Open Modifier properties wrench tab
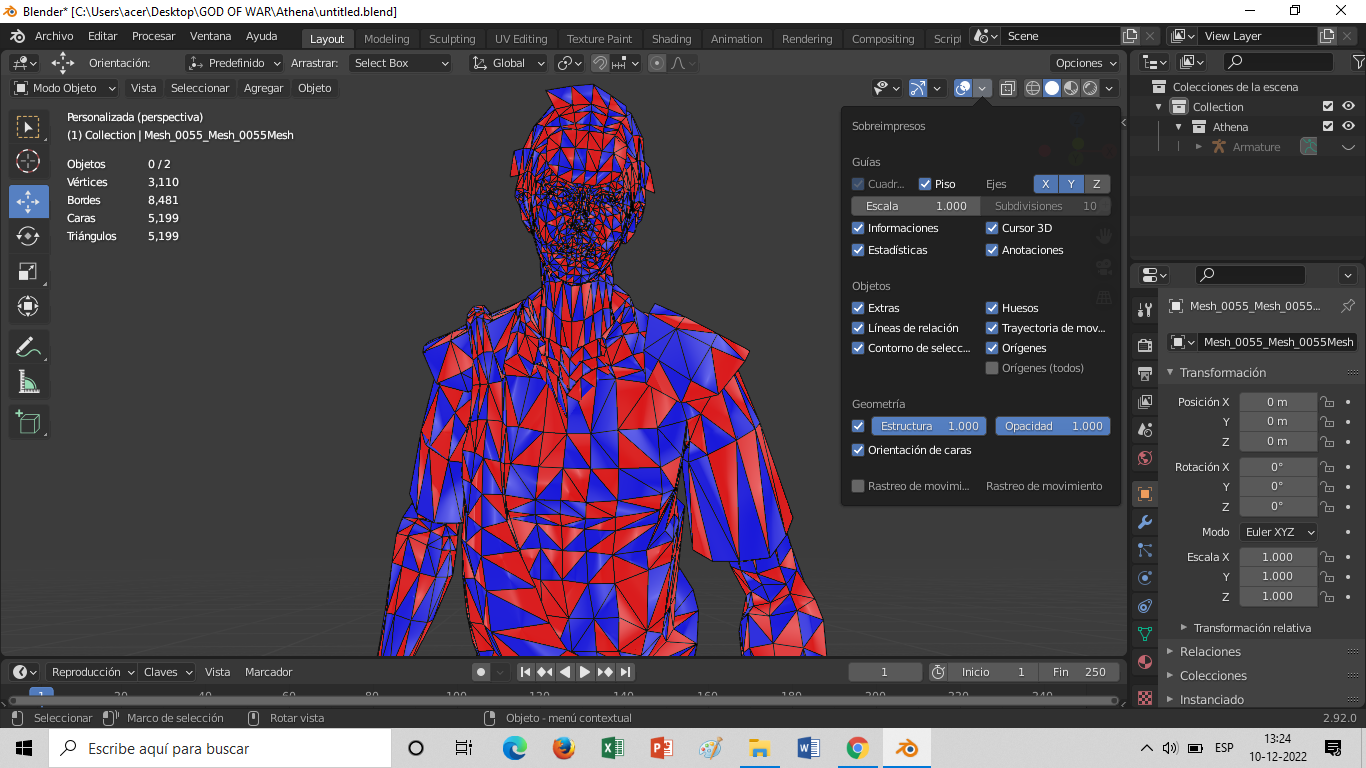This screenshot has width=1366, height=768. [1145, 522]
